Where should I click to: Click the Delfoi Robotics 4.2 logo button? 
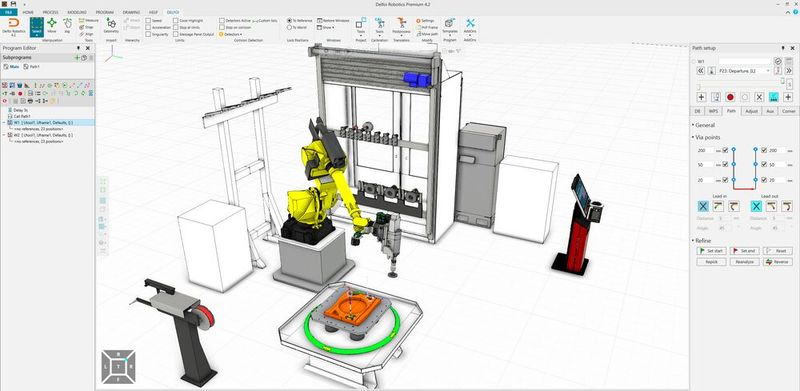[13, 27]
